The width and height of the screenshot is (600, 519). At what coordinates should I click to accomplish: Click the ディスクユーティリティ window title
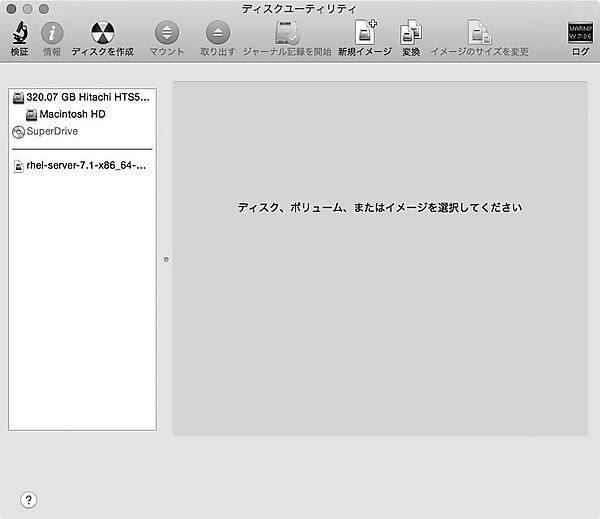[x=299, y=8]
